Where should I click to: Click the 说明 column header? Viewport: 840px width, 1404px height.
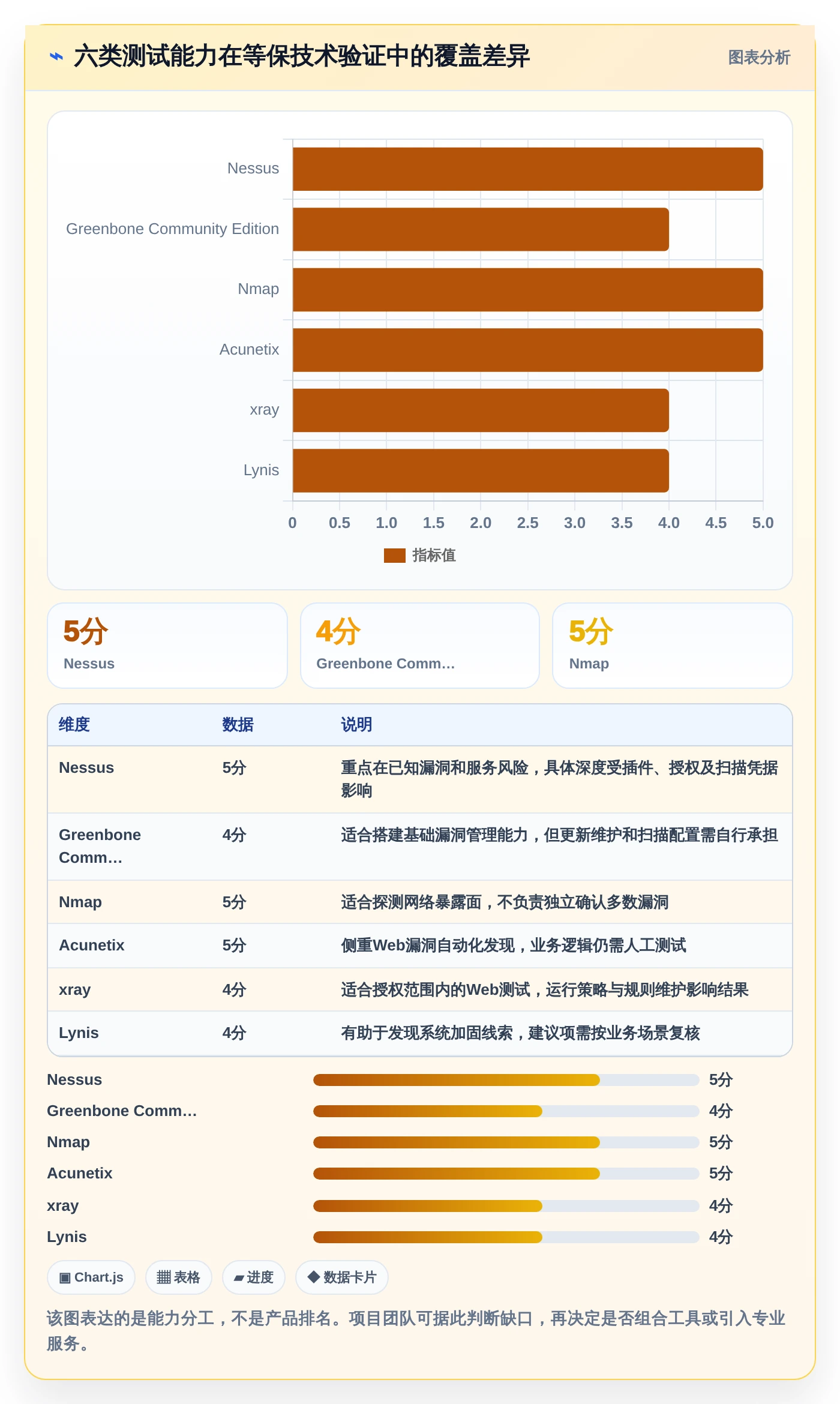(356, 725)
